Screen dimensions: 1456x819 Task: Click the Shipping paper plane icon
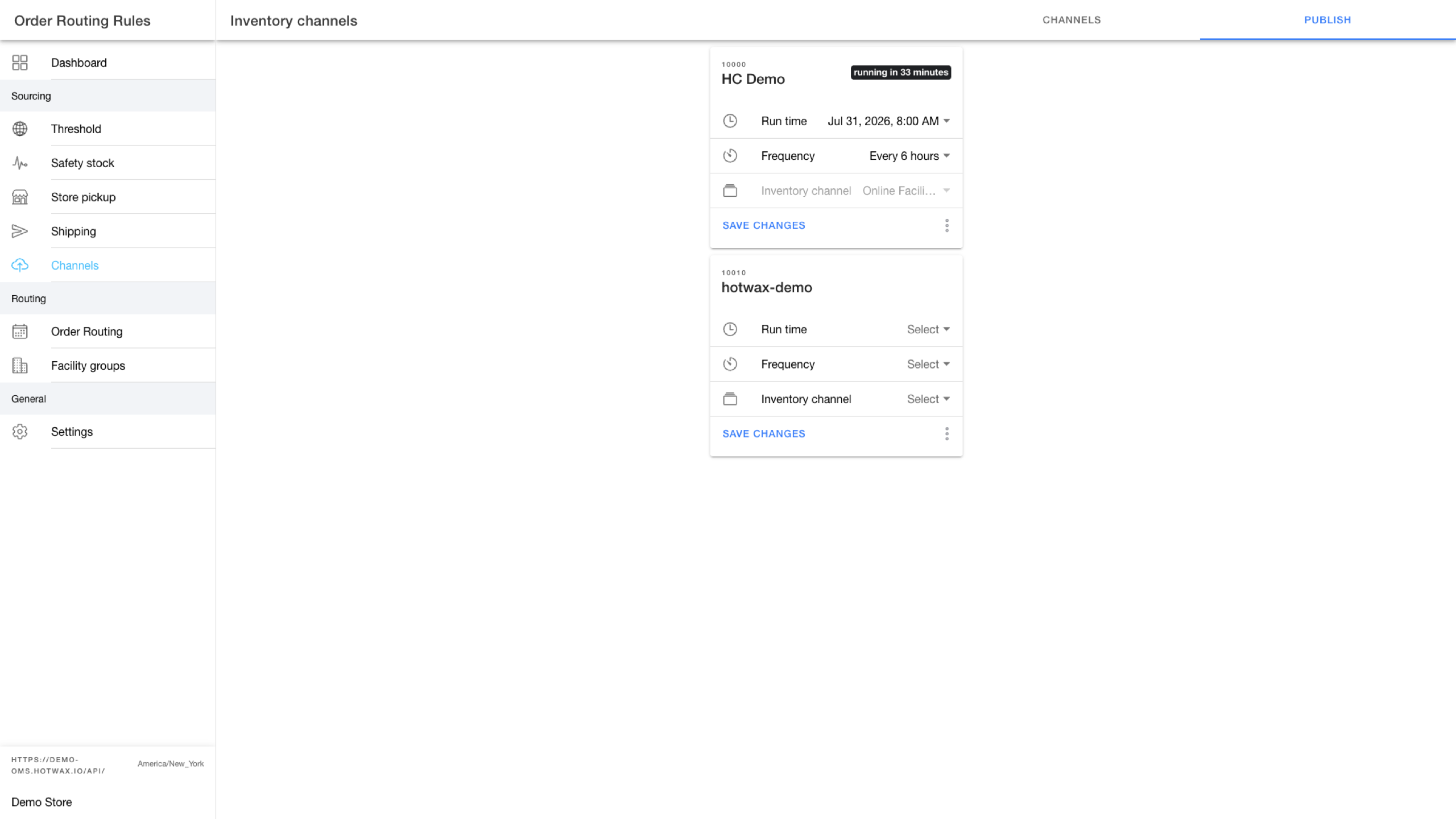coord(20,231)
